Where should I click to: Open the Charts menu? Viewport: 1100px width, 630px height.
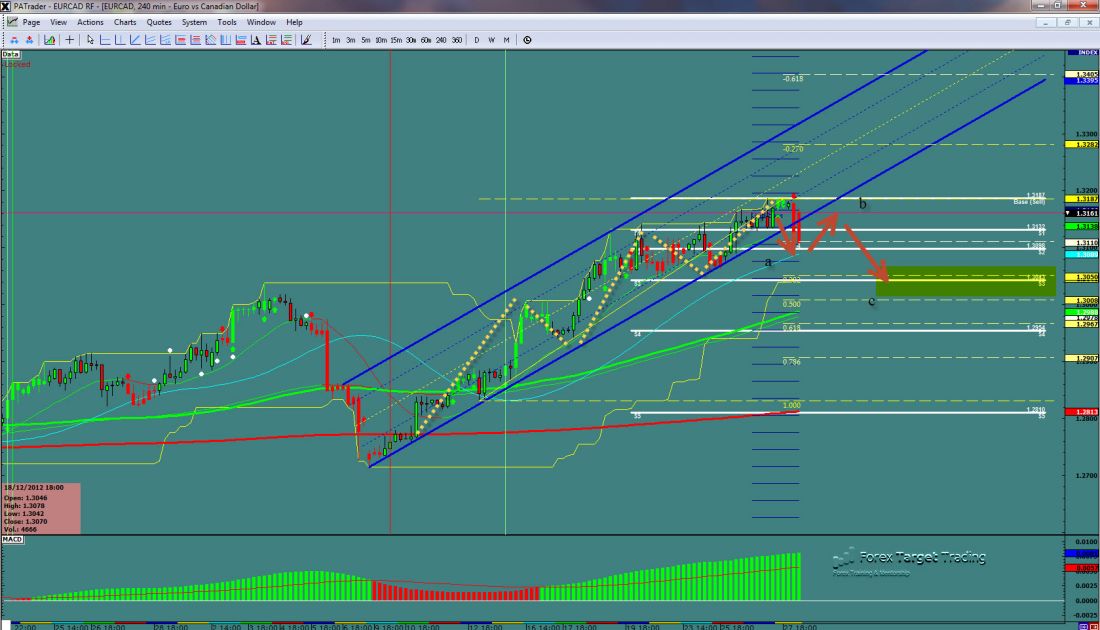125,21
